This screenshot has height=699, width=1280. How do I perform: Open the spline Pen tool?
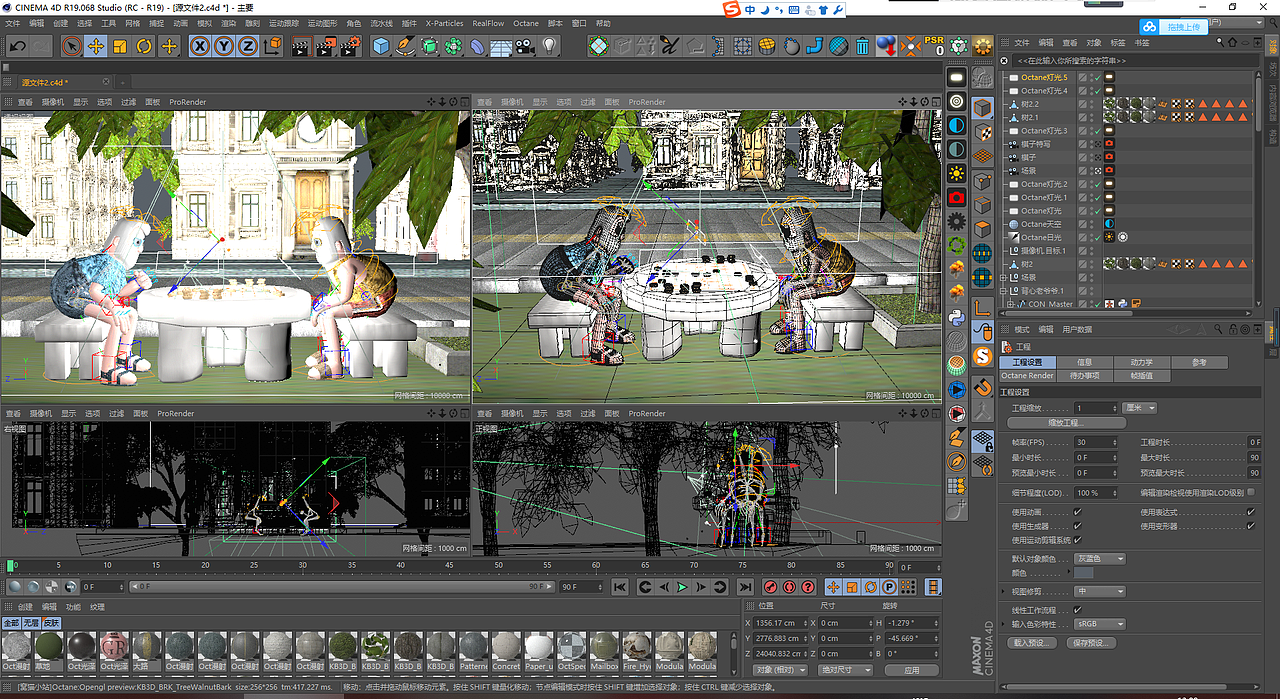pos(405,46)
